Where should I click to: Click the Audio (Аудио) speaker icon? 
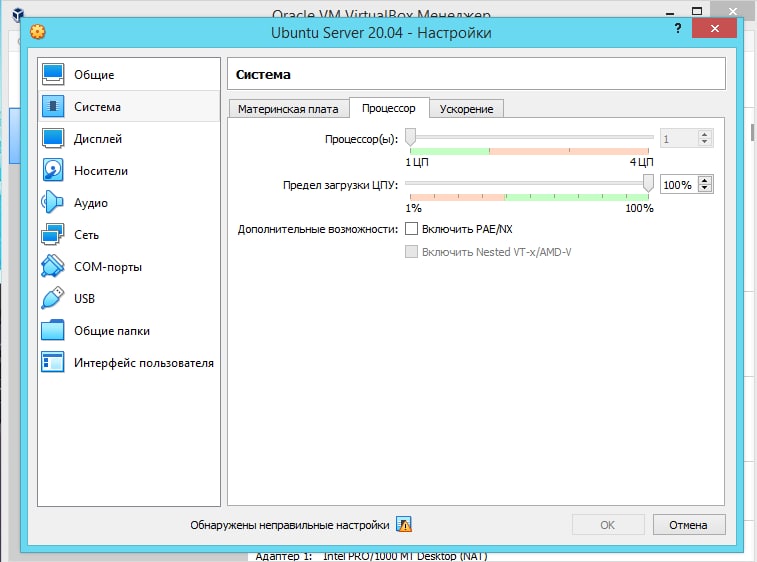pos(53,202)
